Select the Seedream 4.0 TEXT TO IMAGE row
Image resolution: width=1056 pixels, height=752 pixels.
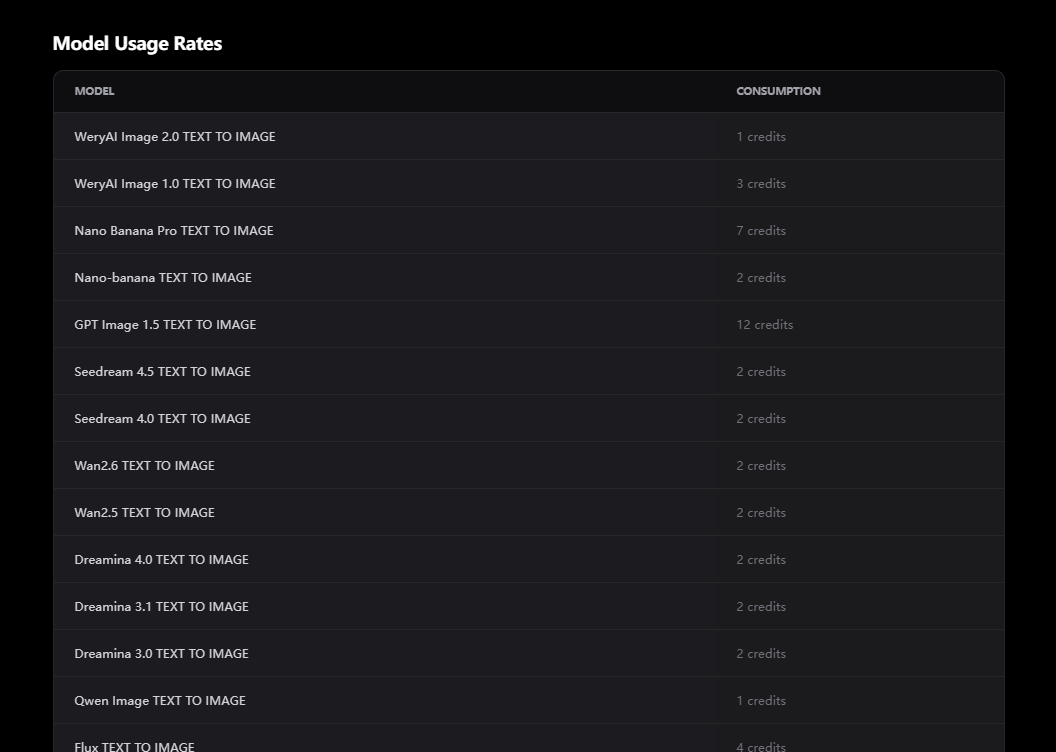[529, 419]
